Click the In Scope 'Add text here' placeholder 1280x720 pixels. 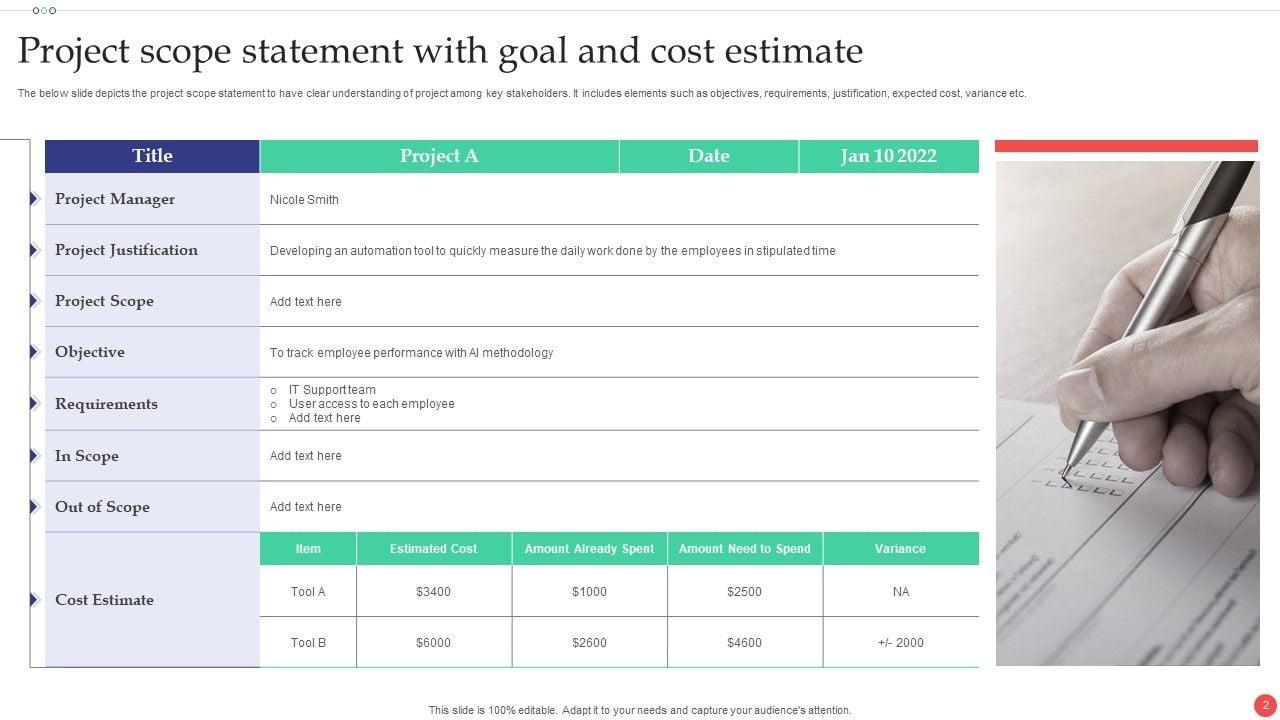(306, 456)
